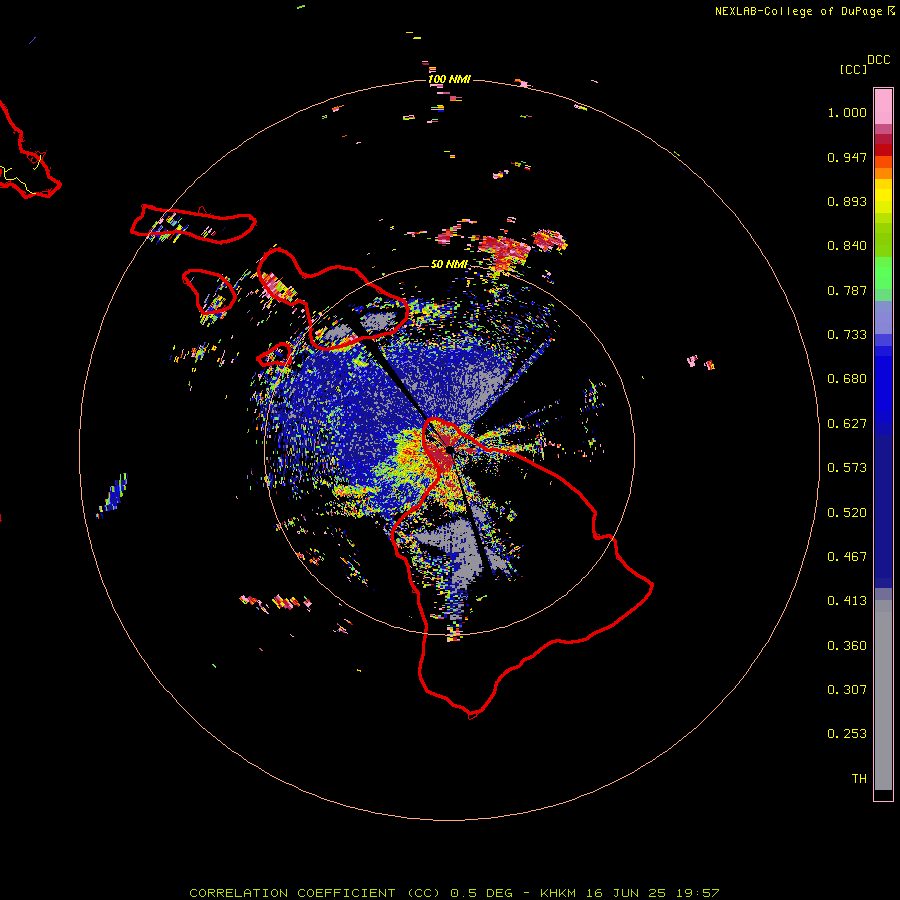Select the 0.520 scale value

pyautogui.click(x=847, y=513)
